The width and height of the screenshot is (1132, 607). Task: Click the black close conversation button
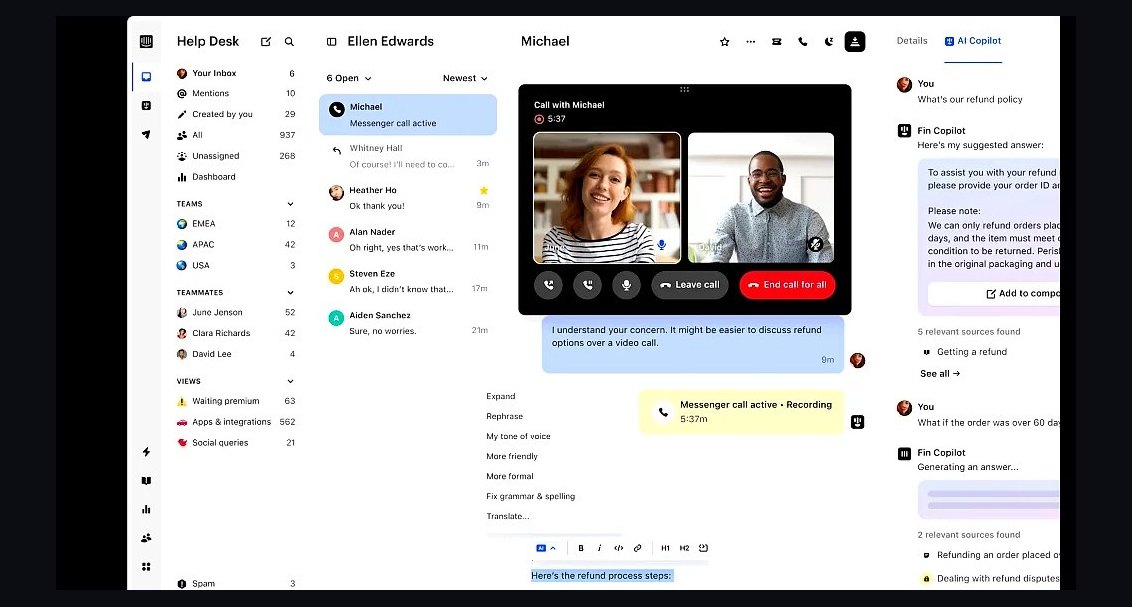(x=855, y=42)
